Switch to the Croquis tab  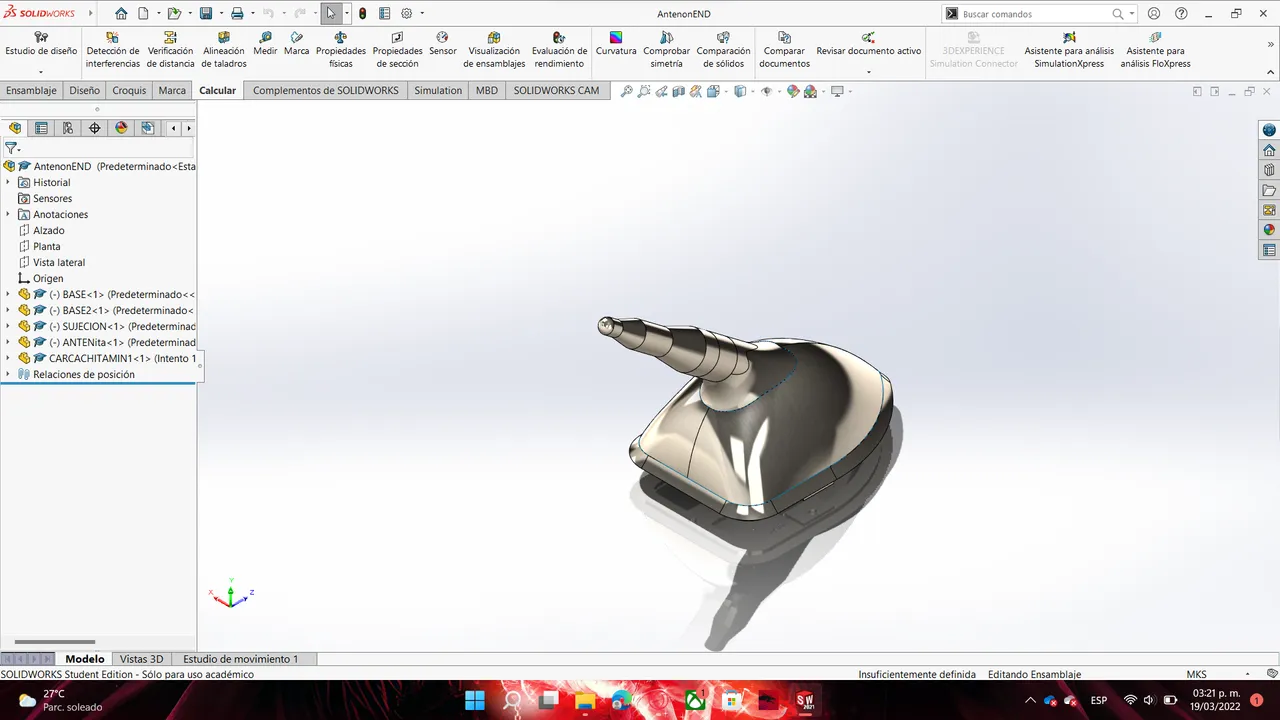pos(129,90)
